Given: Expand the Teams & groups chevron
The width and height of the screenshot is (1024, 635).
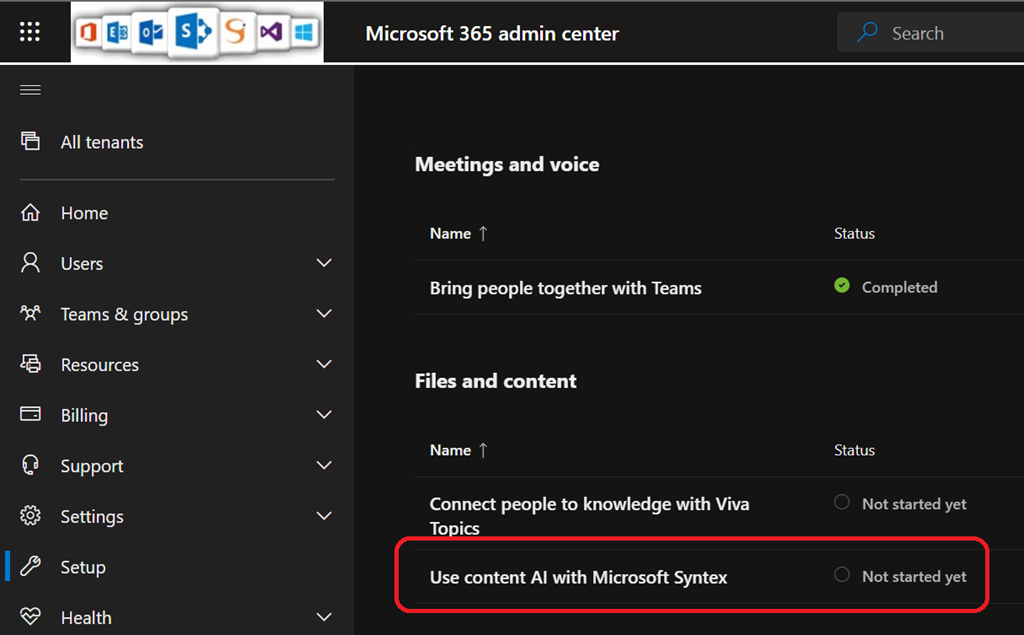Looking at the screenshot, I should click(323, 314).
